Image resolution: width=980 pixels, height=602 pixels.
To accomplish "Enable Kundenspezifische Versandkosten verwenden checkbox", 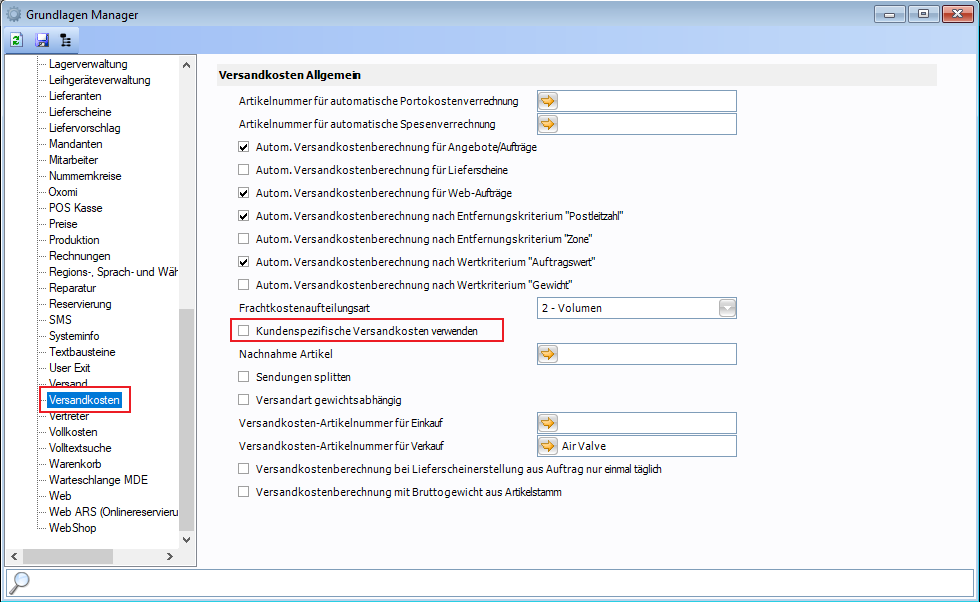I will [x=243, y=330].
